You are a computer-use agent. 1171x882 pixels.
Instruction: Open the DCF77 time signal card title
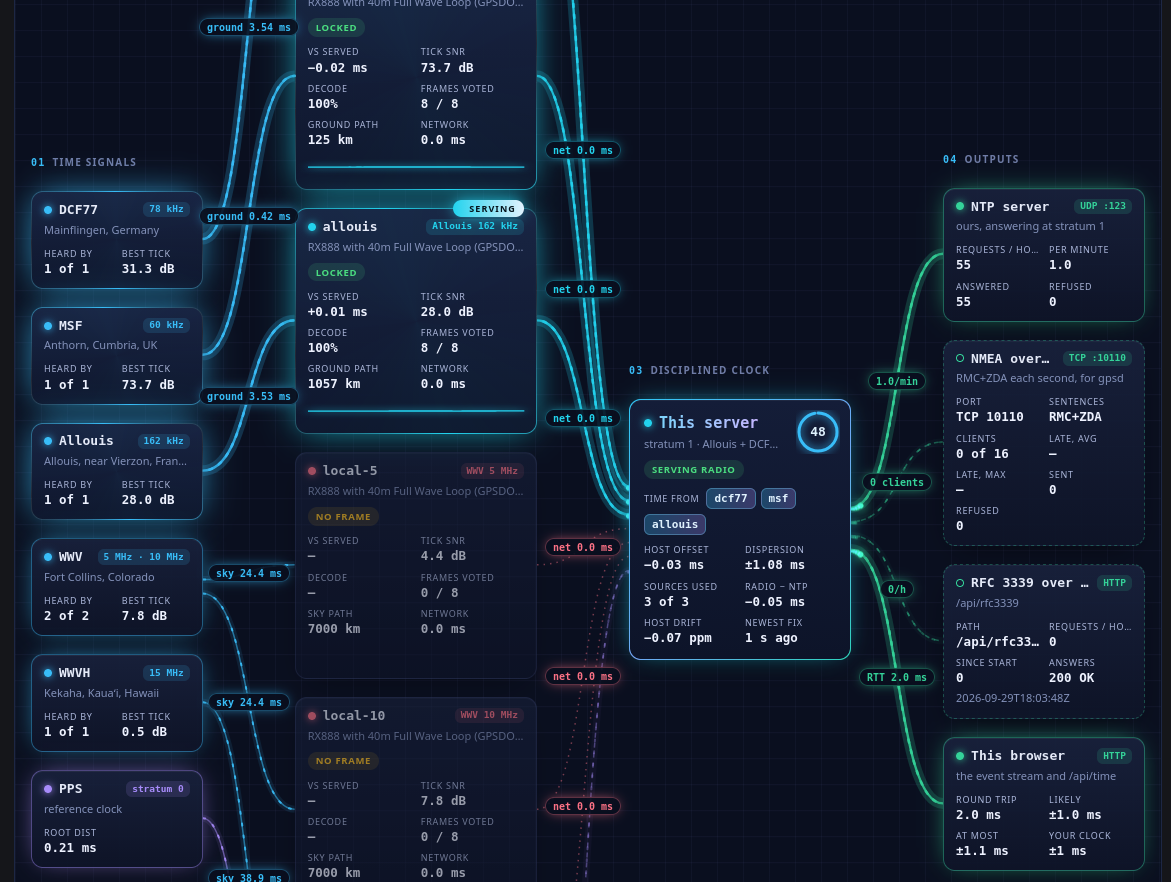(78, 210)
